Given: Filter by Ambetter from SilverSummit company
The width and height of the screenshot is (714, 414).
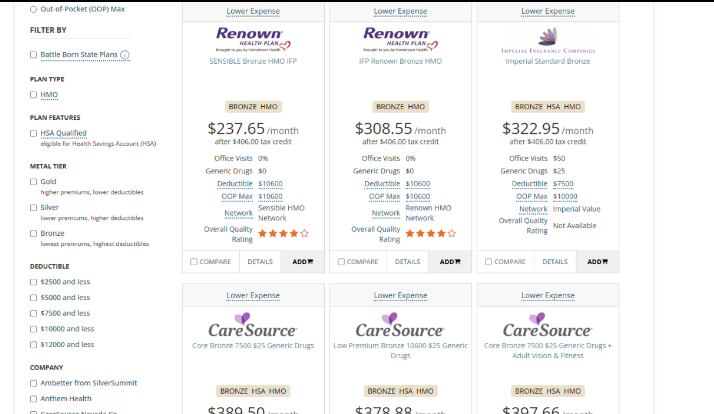Looking at the screenshot, I should click(x=33, y=383).
